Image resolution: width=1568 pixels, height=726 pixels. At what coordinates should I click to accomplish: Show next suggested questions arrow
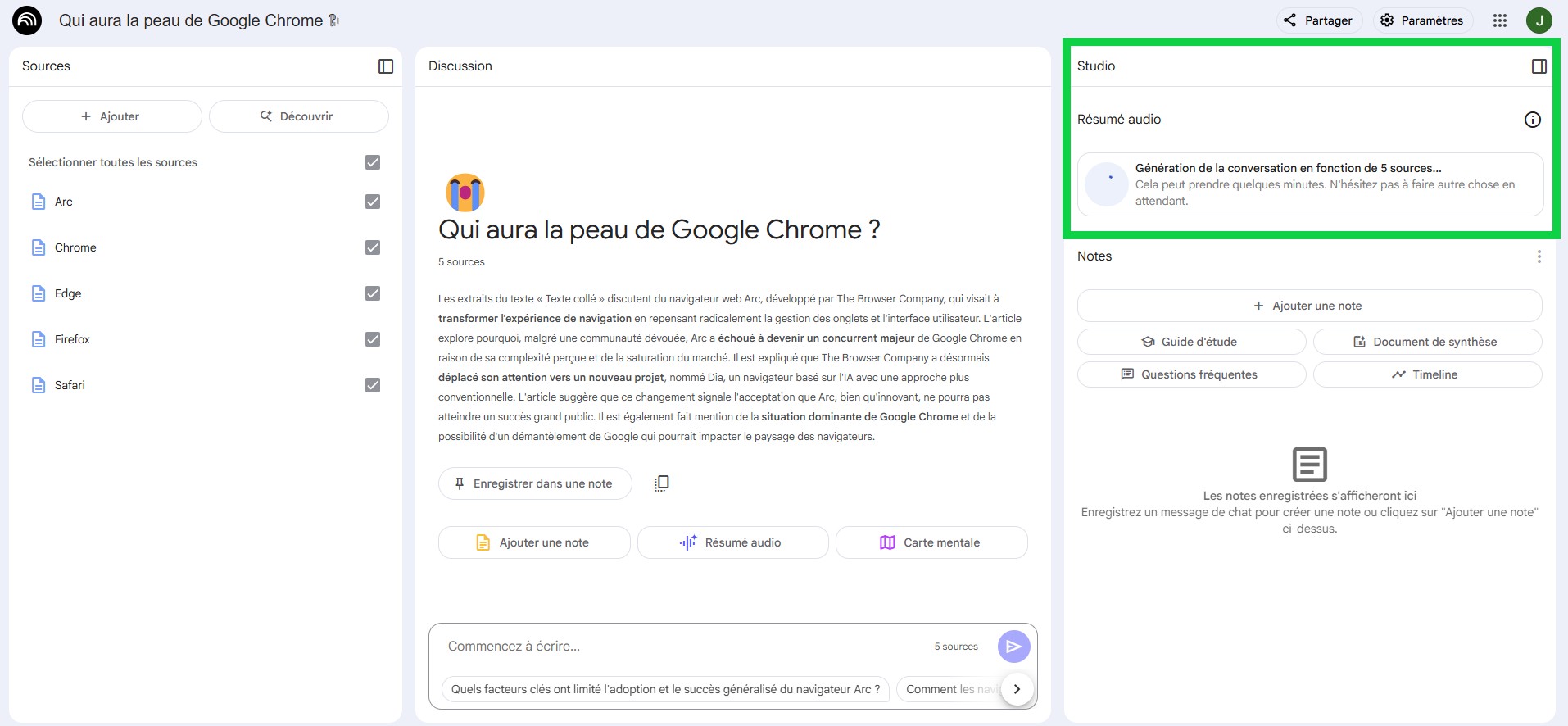[1017, 689]
